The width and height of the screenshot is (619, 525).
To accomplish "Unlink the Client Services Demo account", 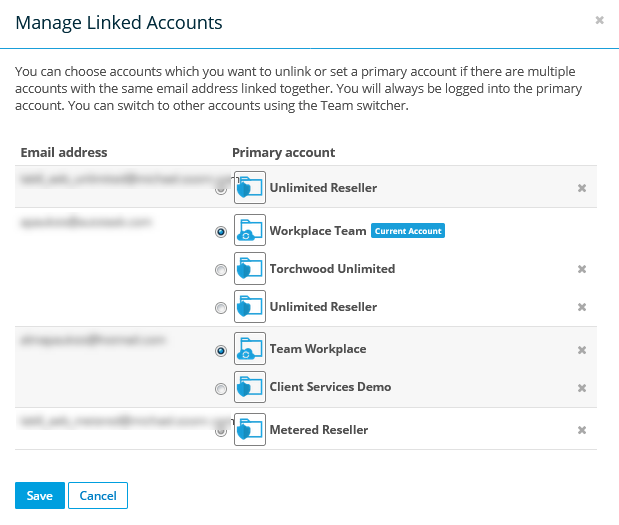I will point(582,388).
